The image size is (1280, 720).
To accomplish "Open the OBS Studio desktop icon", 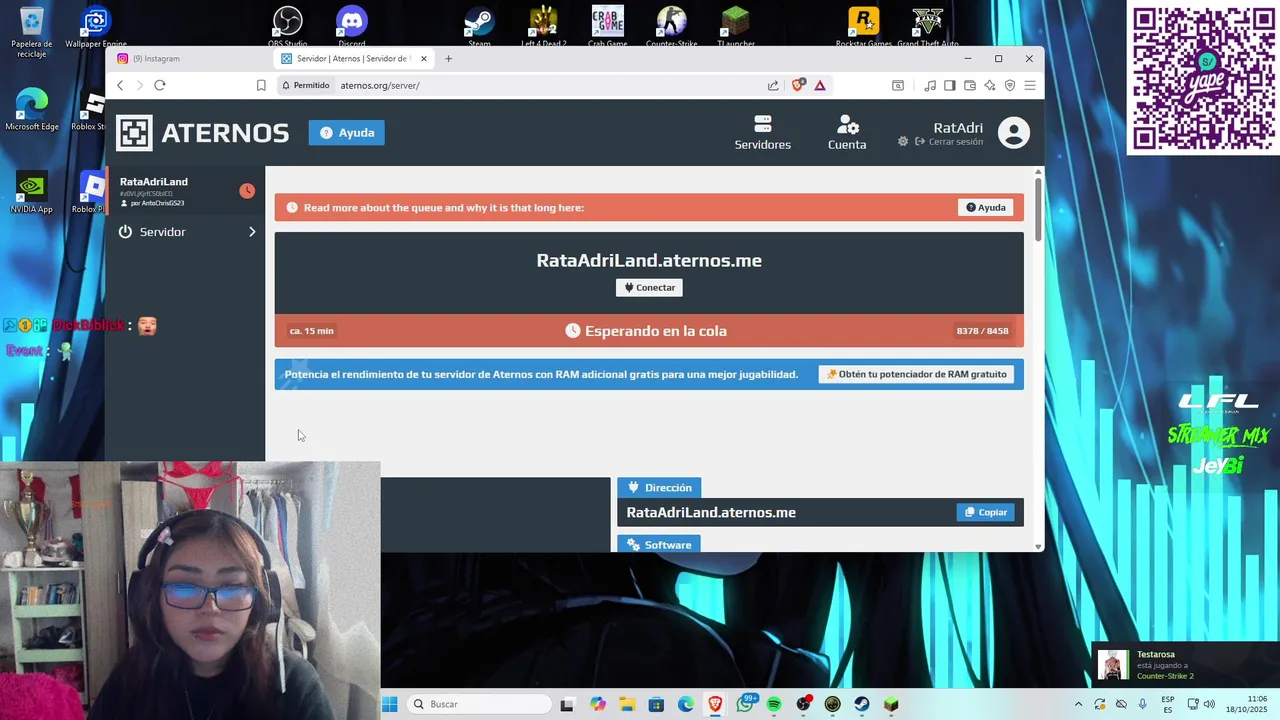I will tap(288, 27).
